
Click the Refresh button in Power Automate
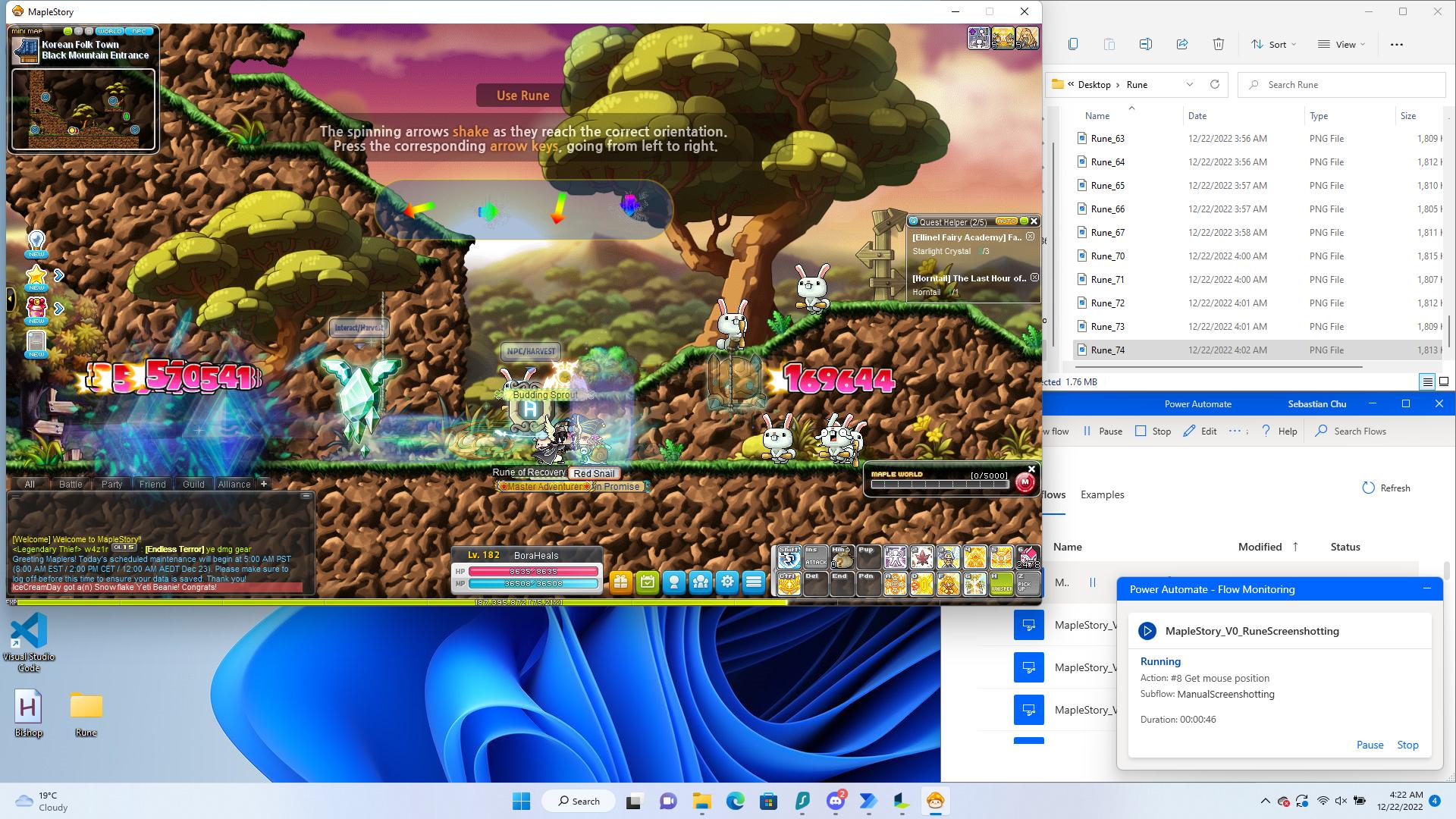(x=1386, y=488)
